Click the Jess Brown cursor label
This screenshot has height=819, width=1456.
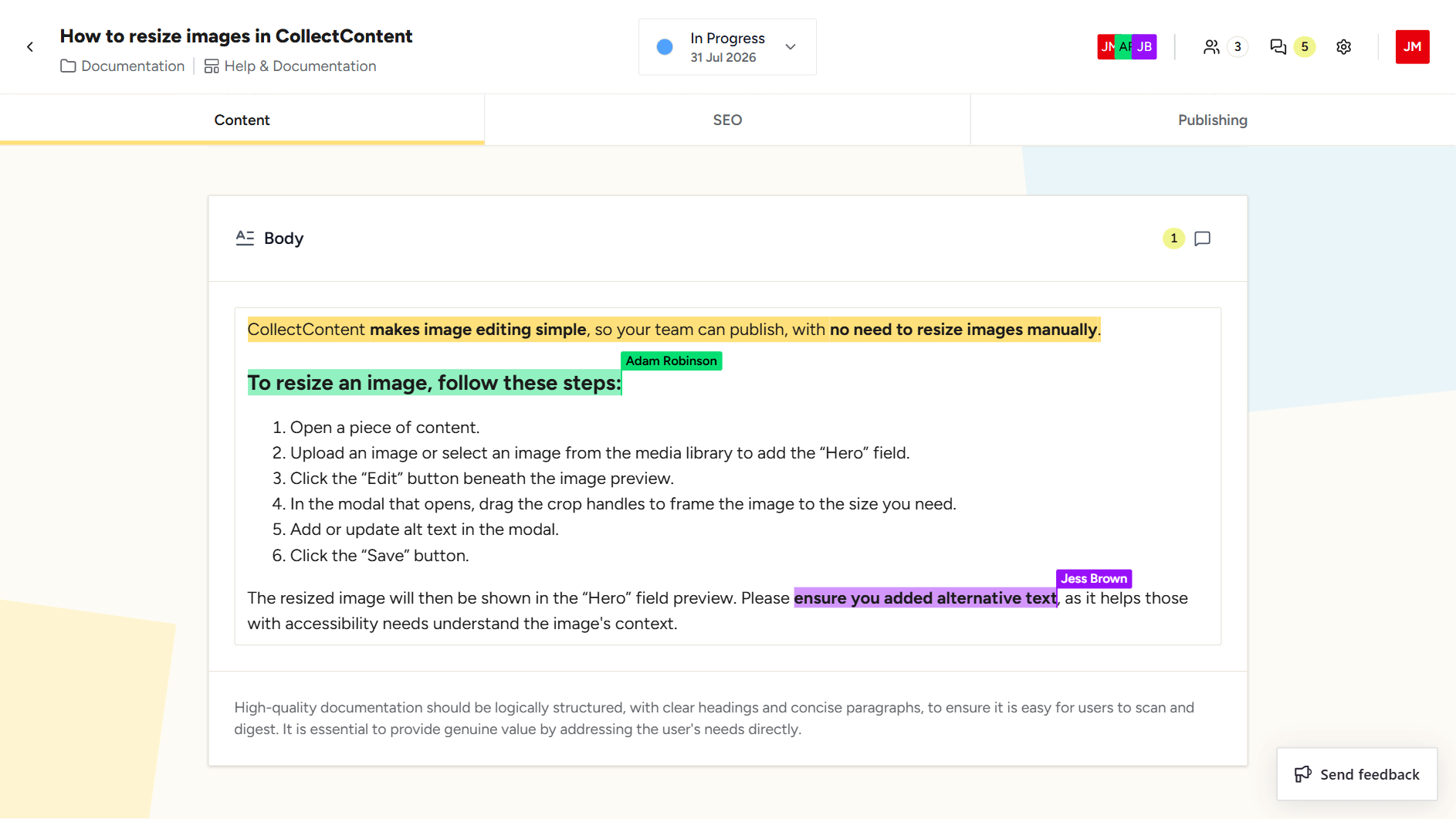[x=1094, y=579]
